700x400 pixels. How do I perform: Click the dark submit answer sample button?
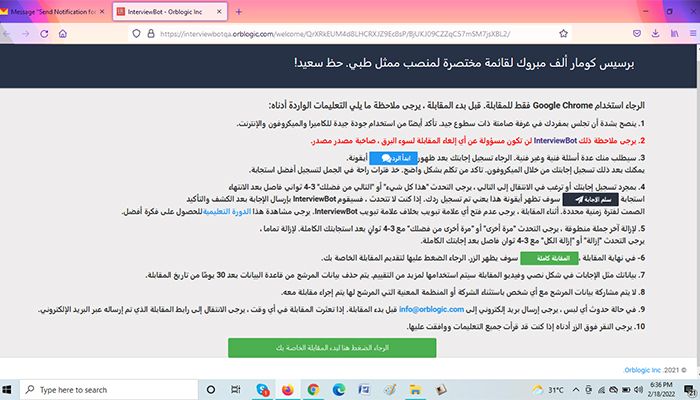(590, 200)
